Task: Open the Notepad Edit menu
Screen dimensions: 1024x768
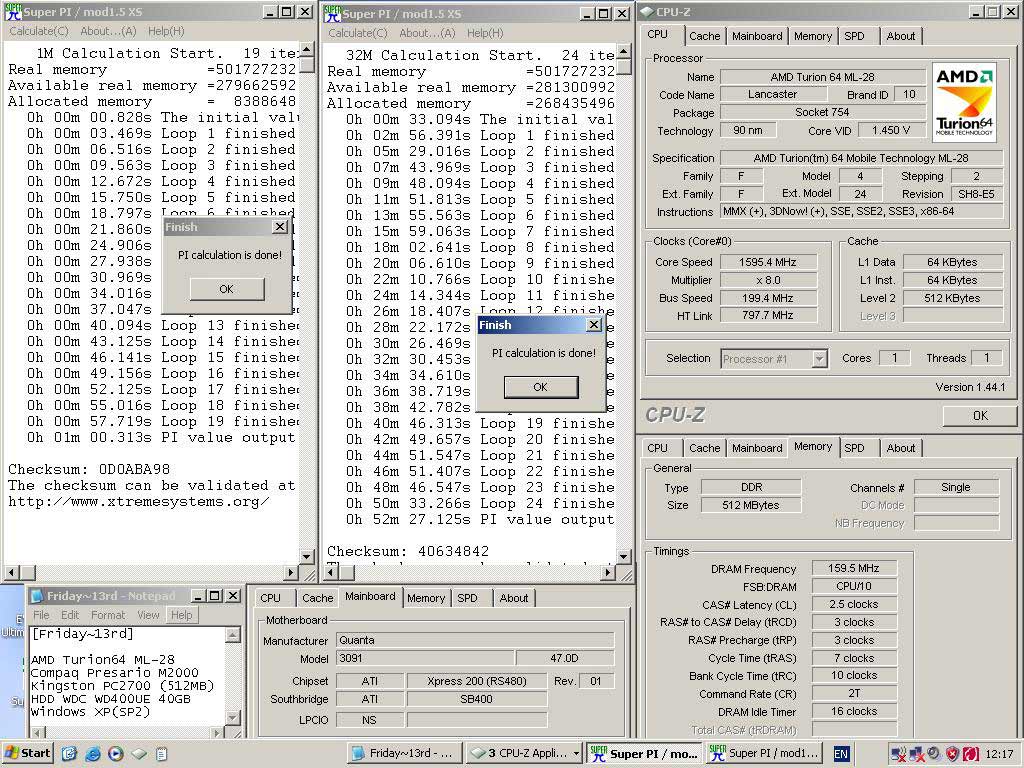Action: pos(70,615)
